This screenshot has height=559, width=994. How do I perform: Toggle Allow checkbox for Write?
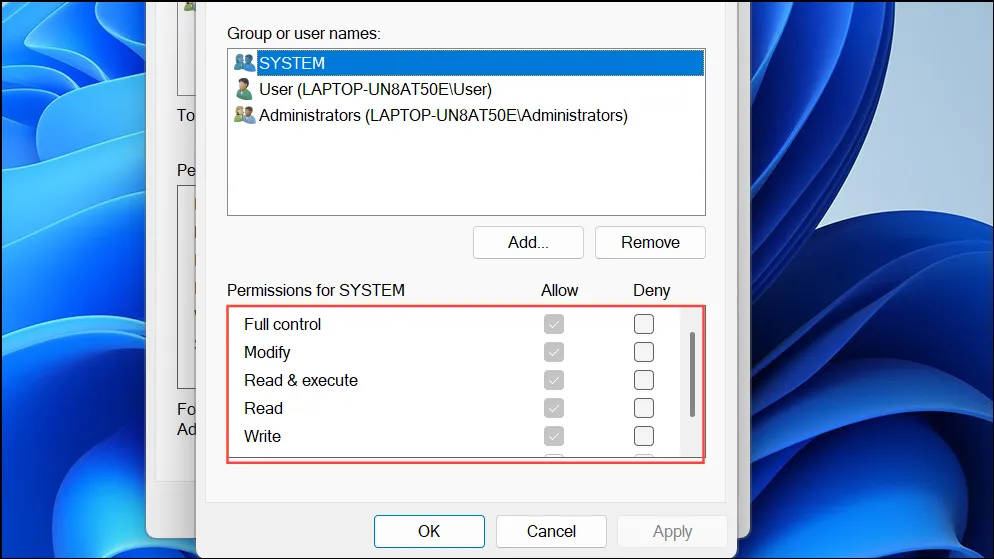point(553,436)
